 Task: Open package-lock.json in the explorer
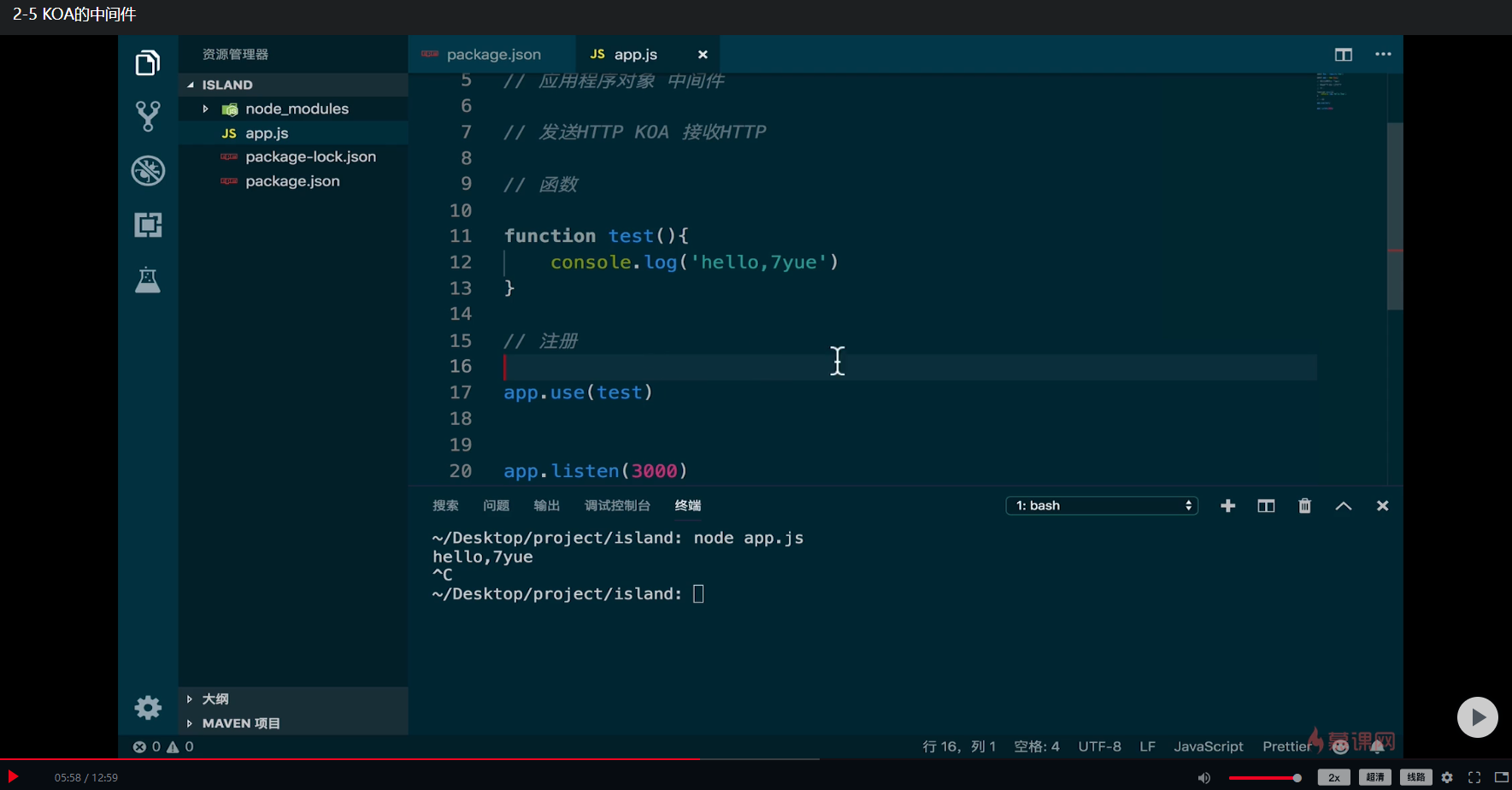pos(292,157)
